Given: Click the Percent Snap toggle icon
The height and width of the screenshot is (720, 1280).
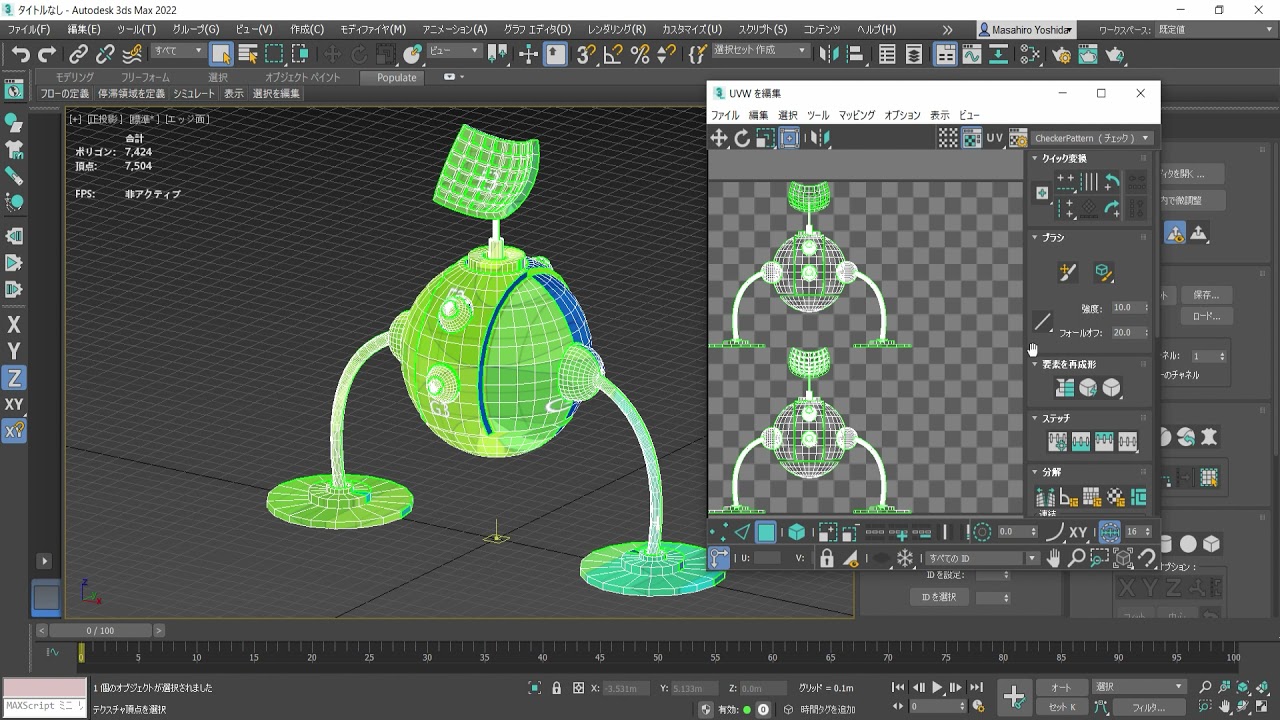Looking at the screenshot, I should pos(640,54).
